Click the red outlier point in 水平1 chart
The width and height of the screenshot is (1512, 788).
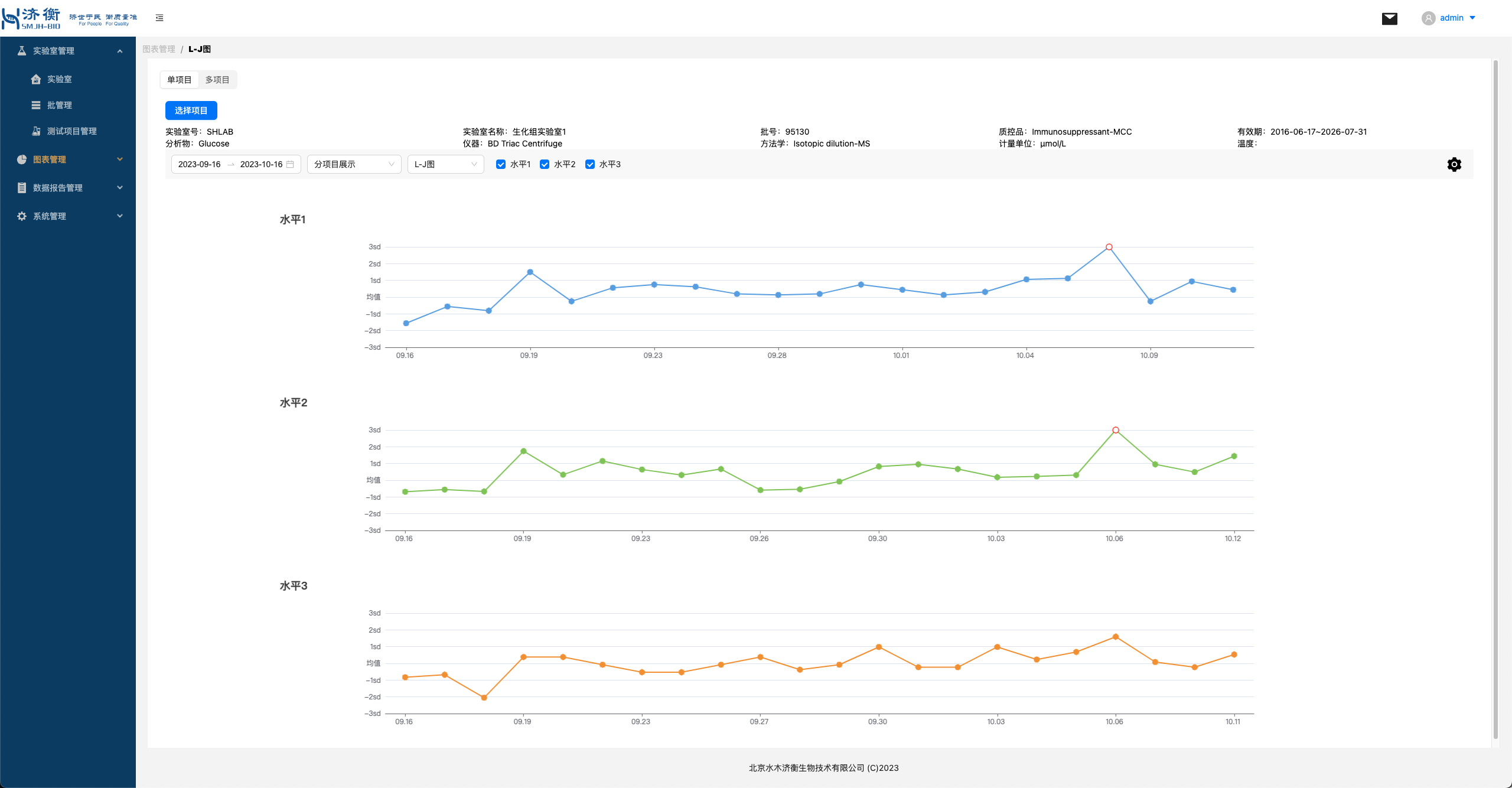click(x=1109, y=247)
